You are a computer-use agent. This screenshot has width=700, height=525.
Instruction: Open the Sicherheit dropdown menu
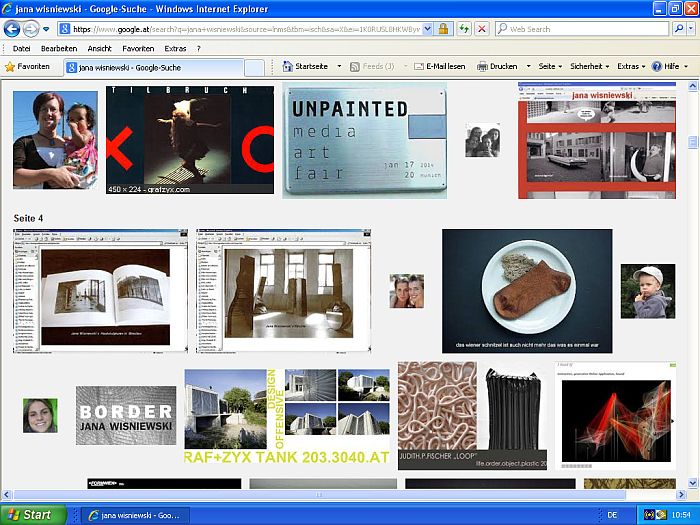[589, 67]
